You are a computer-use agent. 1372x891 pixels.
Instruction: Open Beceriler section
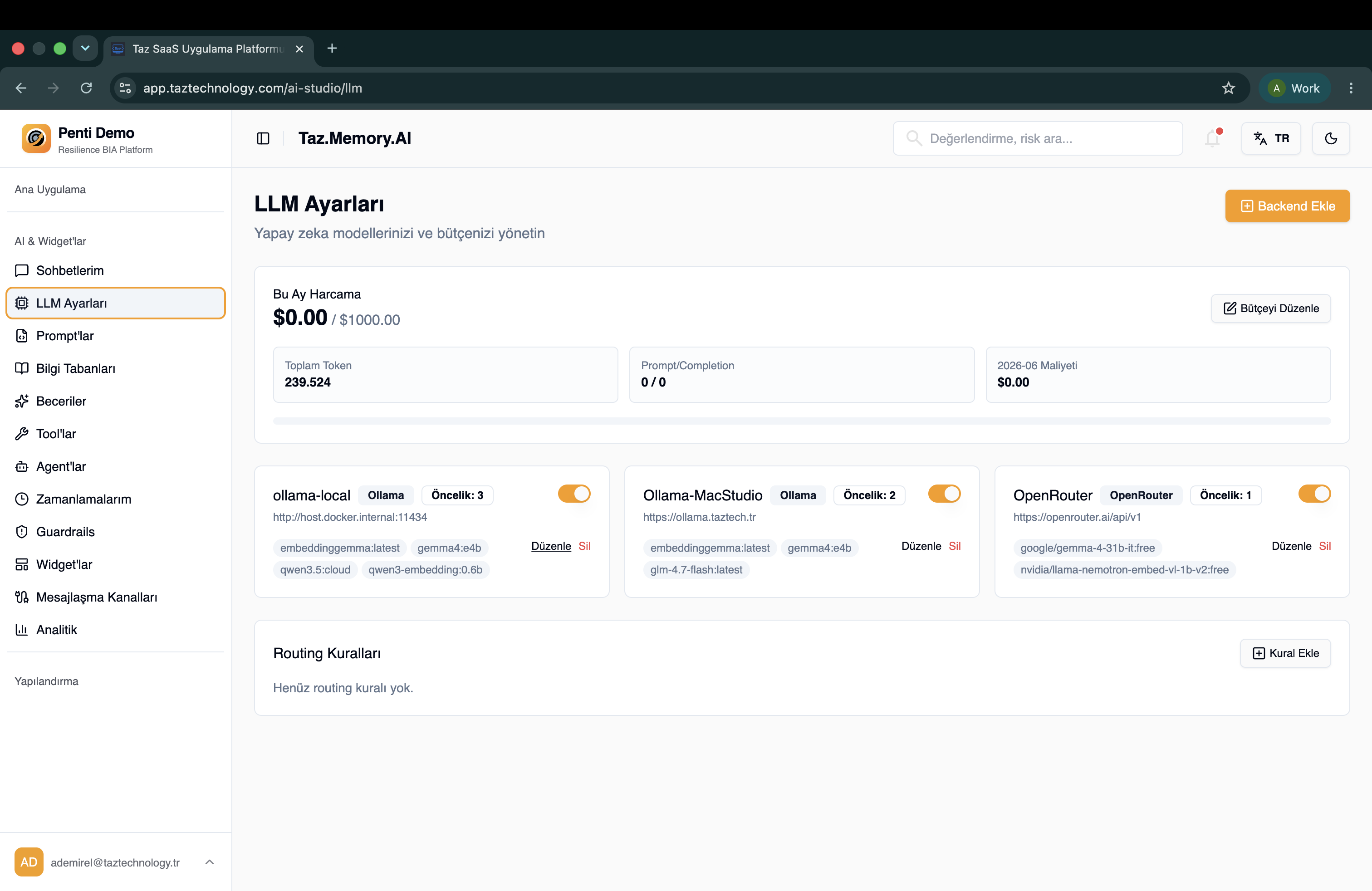pos(115,401)
